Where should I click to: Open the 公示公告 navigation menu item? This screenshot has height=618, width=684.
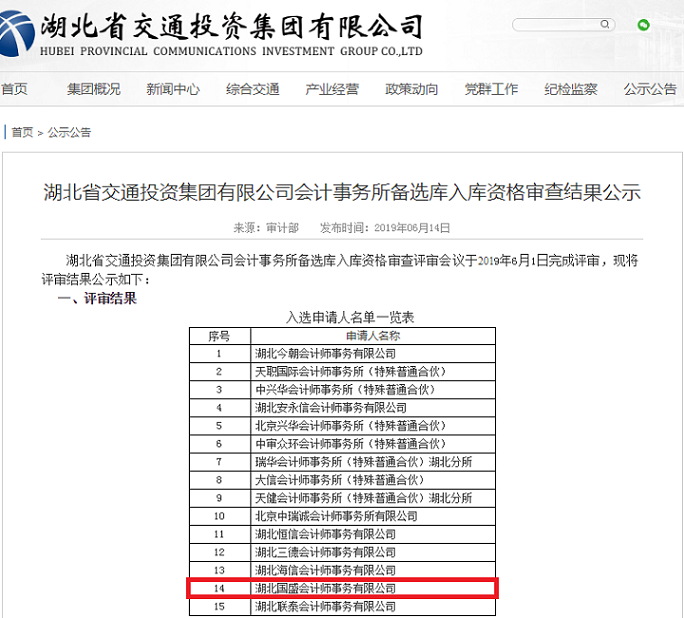650,89
